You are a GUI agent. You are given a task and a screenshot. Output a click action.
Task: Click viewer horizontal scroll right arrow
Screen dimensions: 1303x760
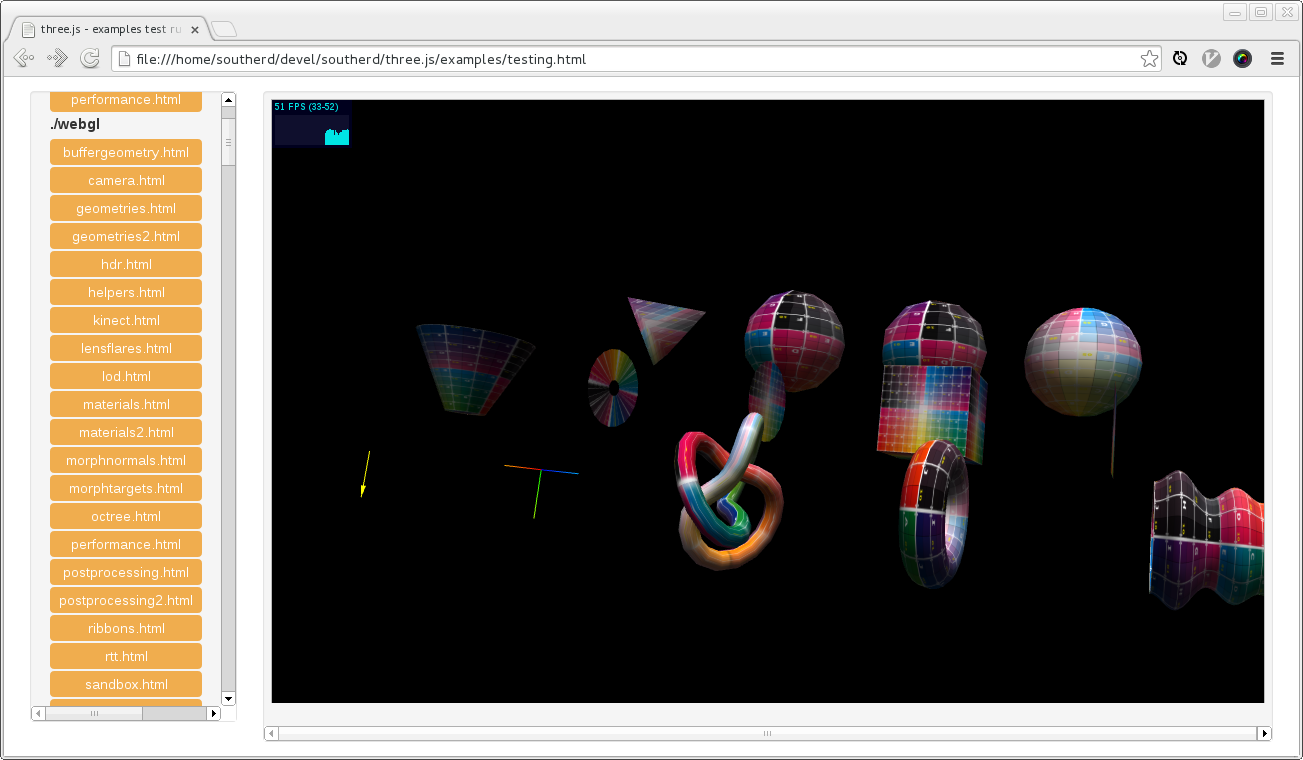[1264, 733]
